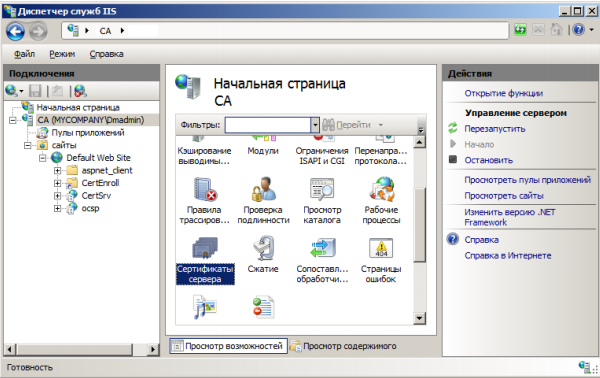The image size is (600, 378).
Task: Click Открытие функции action link
Action: point(504,93)
